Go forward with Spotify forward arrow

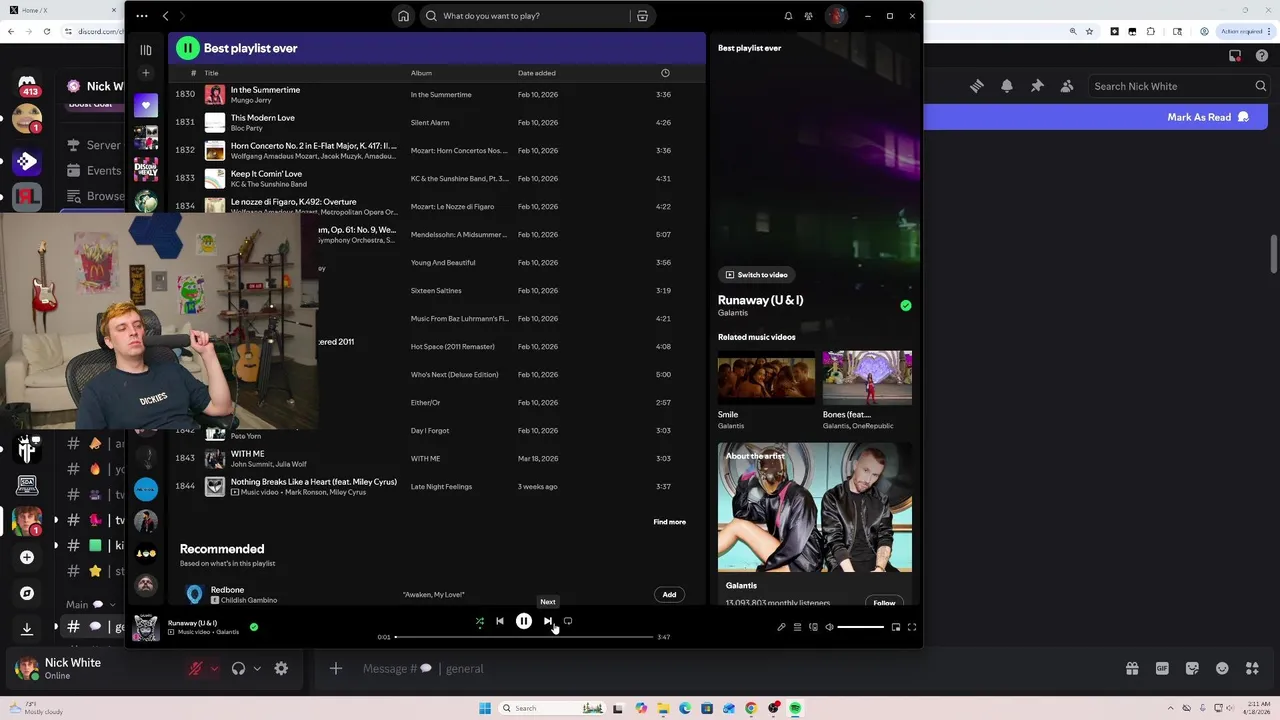click(182, 16)
